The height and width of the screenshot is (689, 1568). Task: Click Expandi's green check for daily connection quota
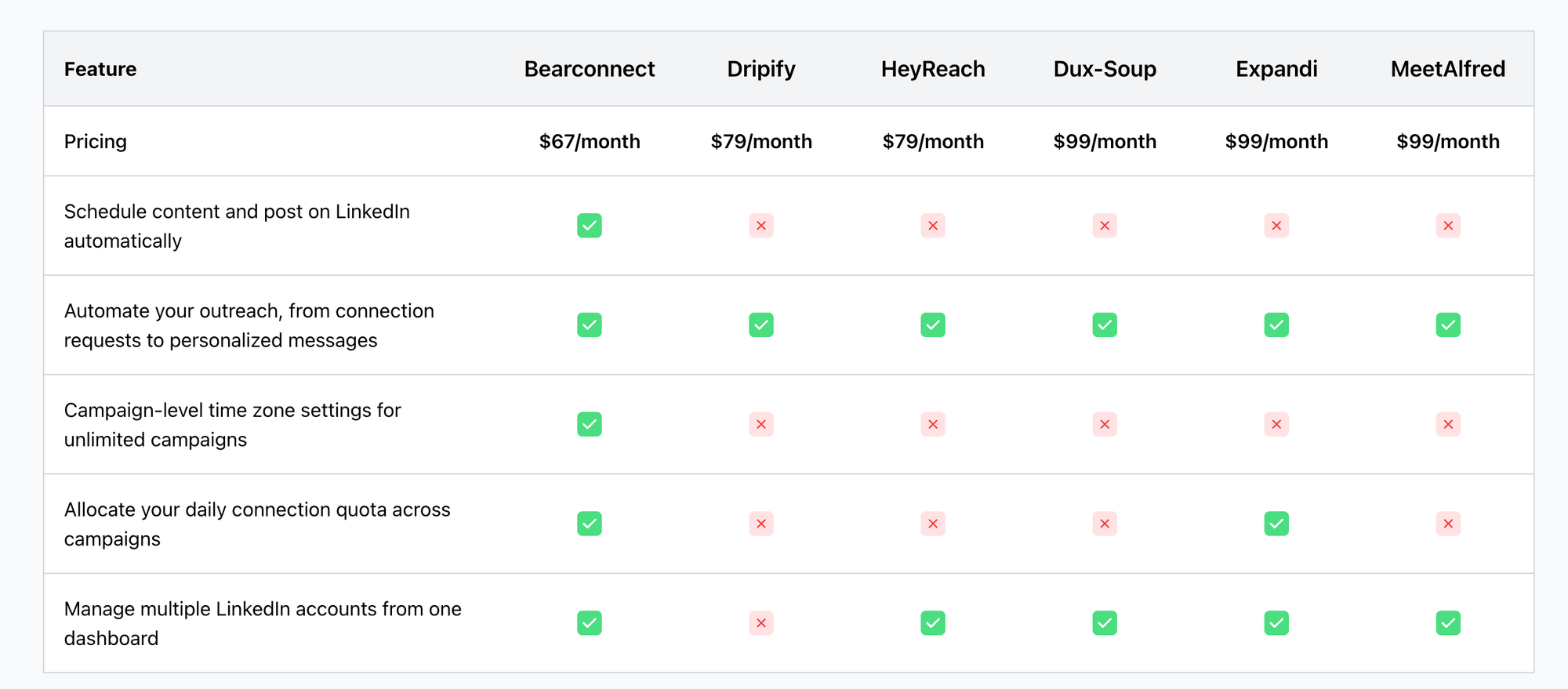point(1276,524)
